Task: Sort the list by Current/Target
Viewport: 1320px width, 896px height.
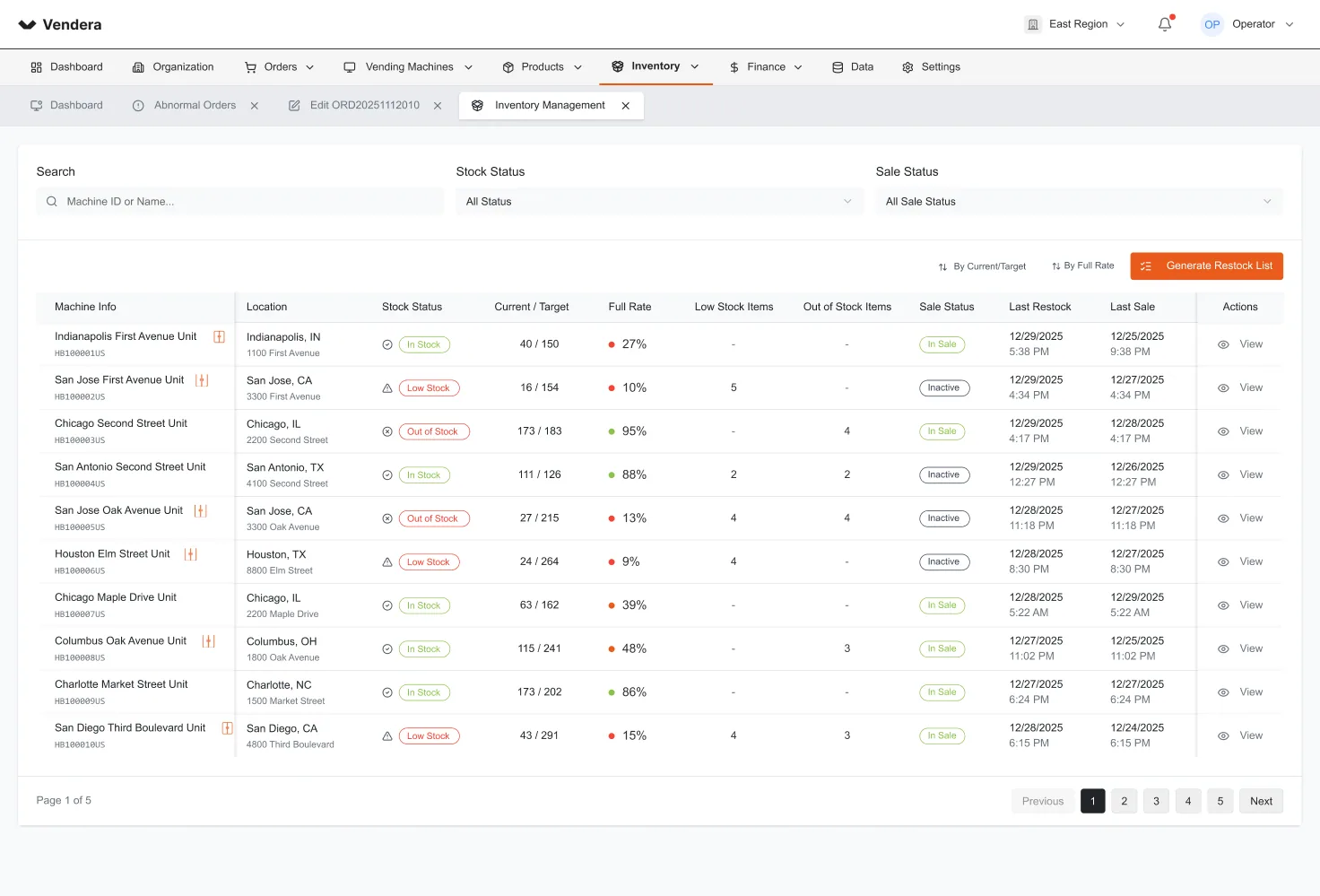Action: (x=982, y=266)
